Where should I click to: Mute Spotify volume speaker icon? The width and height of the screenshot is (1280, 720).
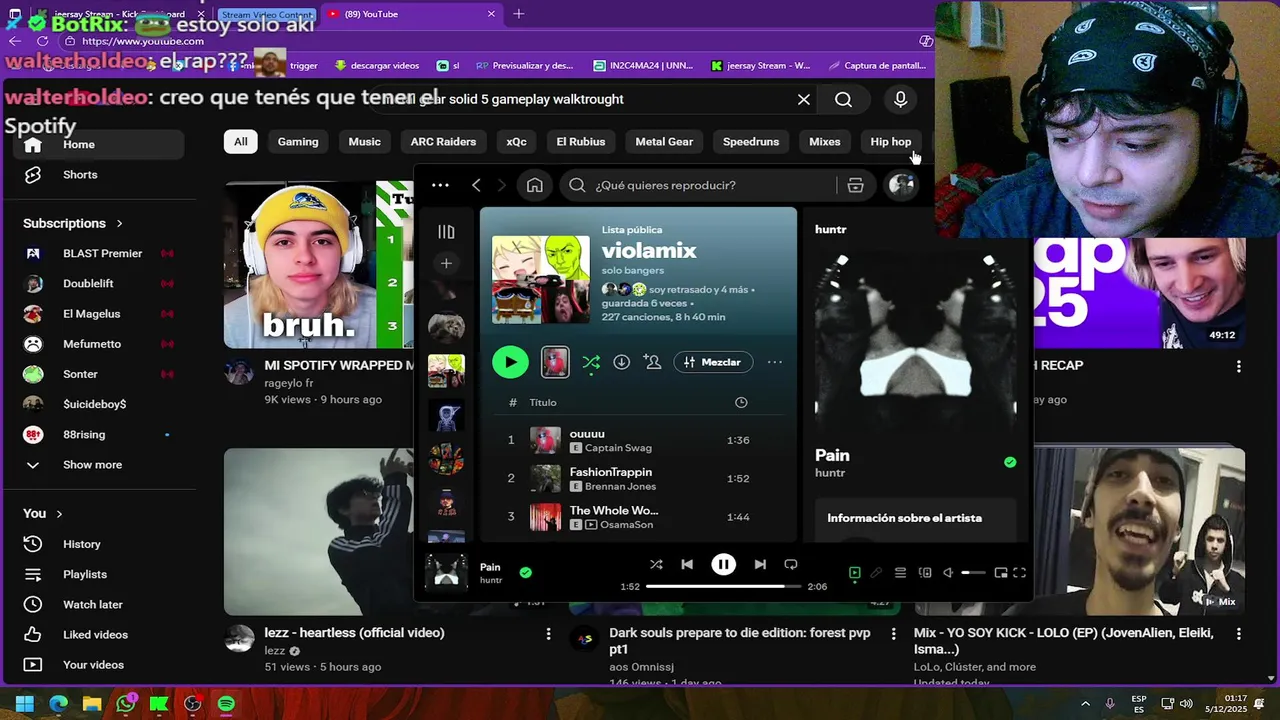[x=948, y=573]
